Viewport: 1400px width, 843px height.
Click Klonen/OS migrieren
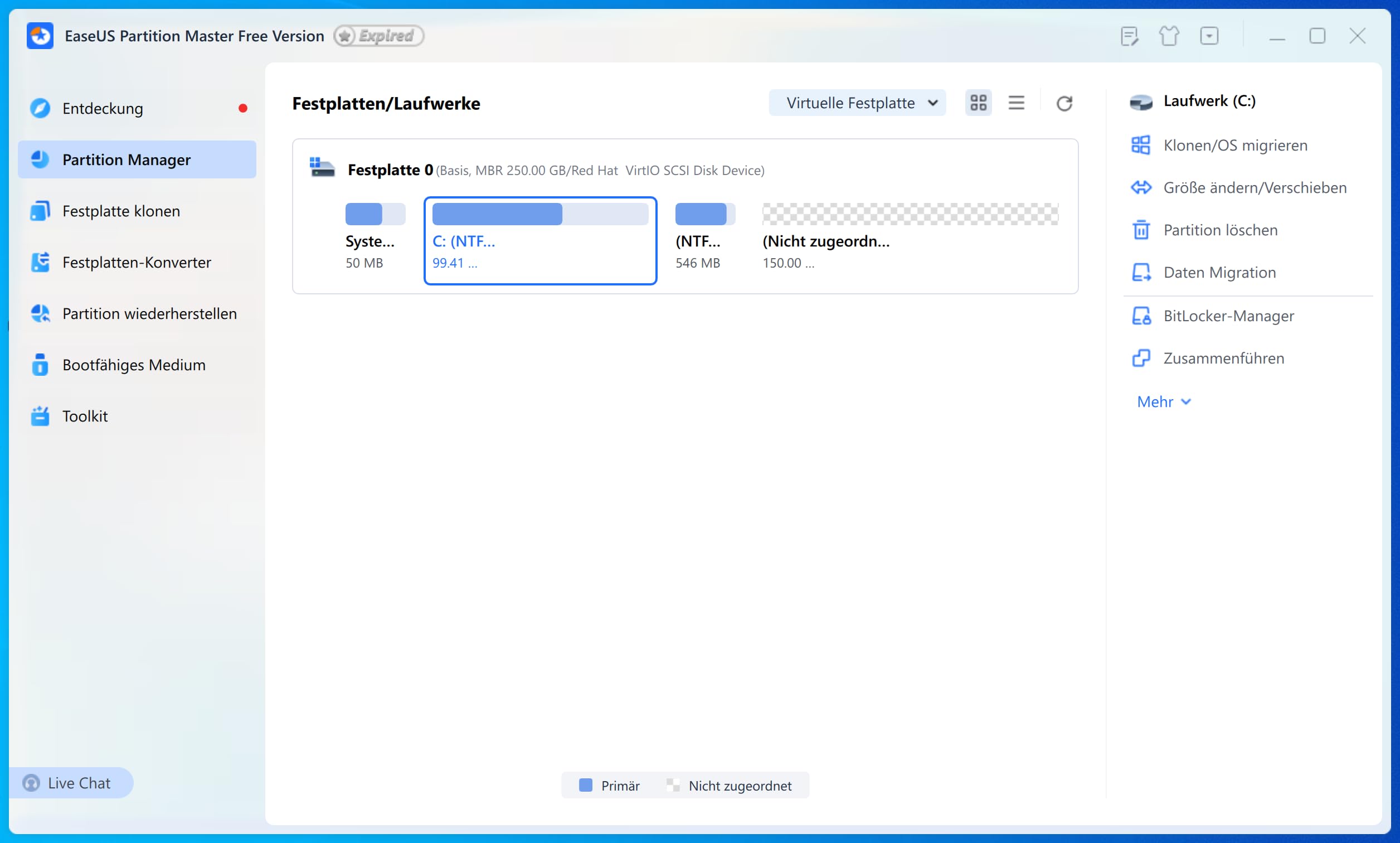pyautogui.click(x=1236, y=146)
